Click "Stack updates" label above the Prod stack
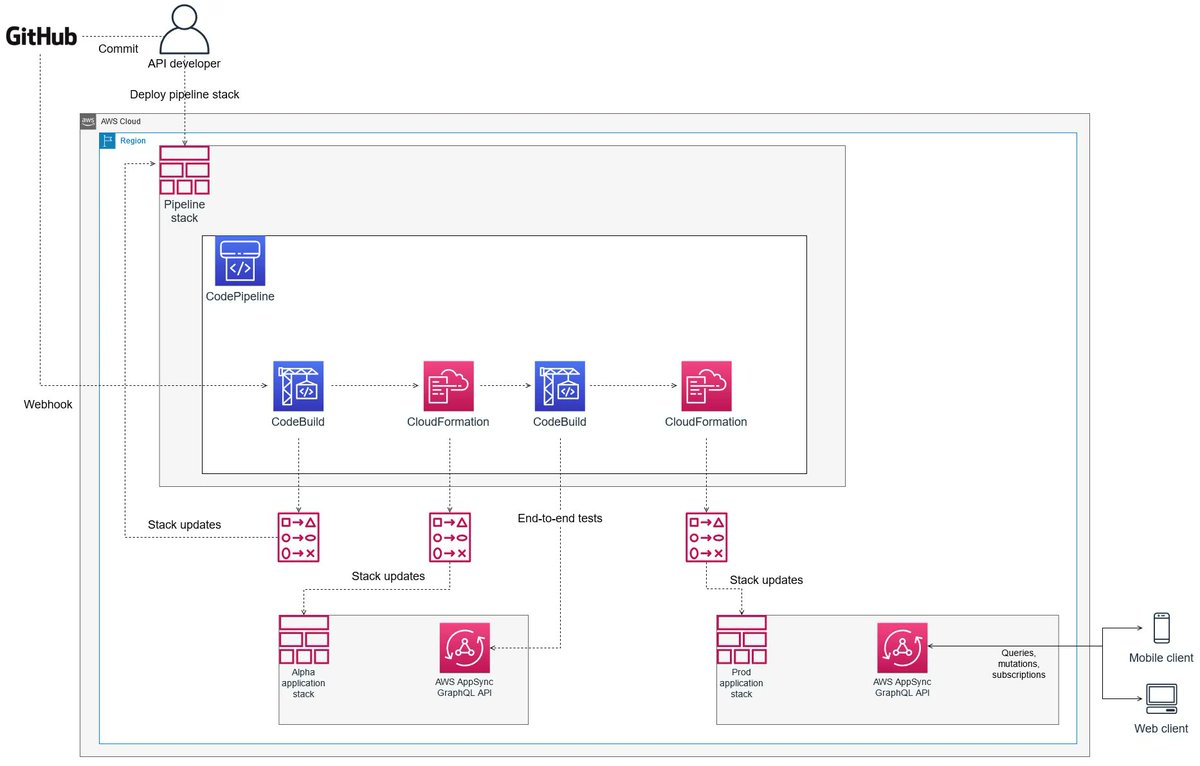Screen dimensions: 1200x766 pos(766,580)
